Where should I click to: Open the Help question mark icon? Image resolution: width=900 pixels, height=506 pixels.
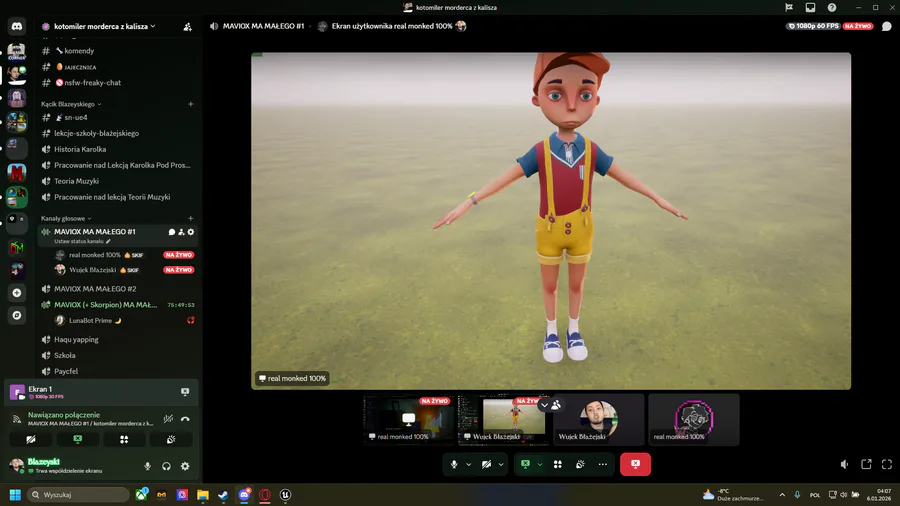tap(832, 7)
